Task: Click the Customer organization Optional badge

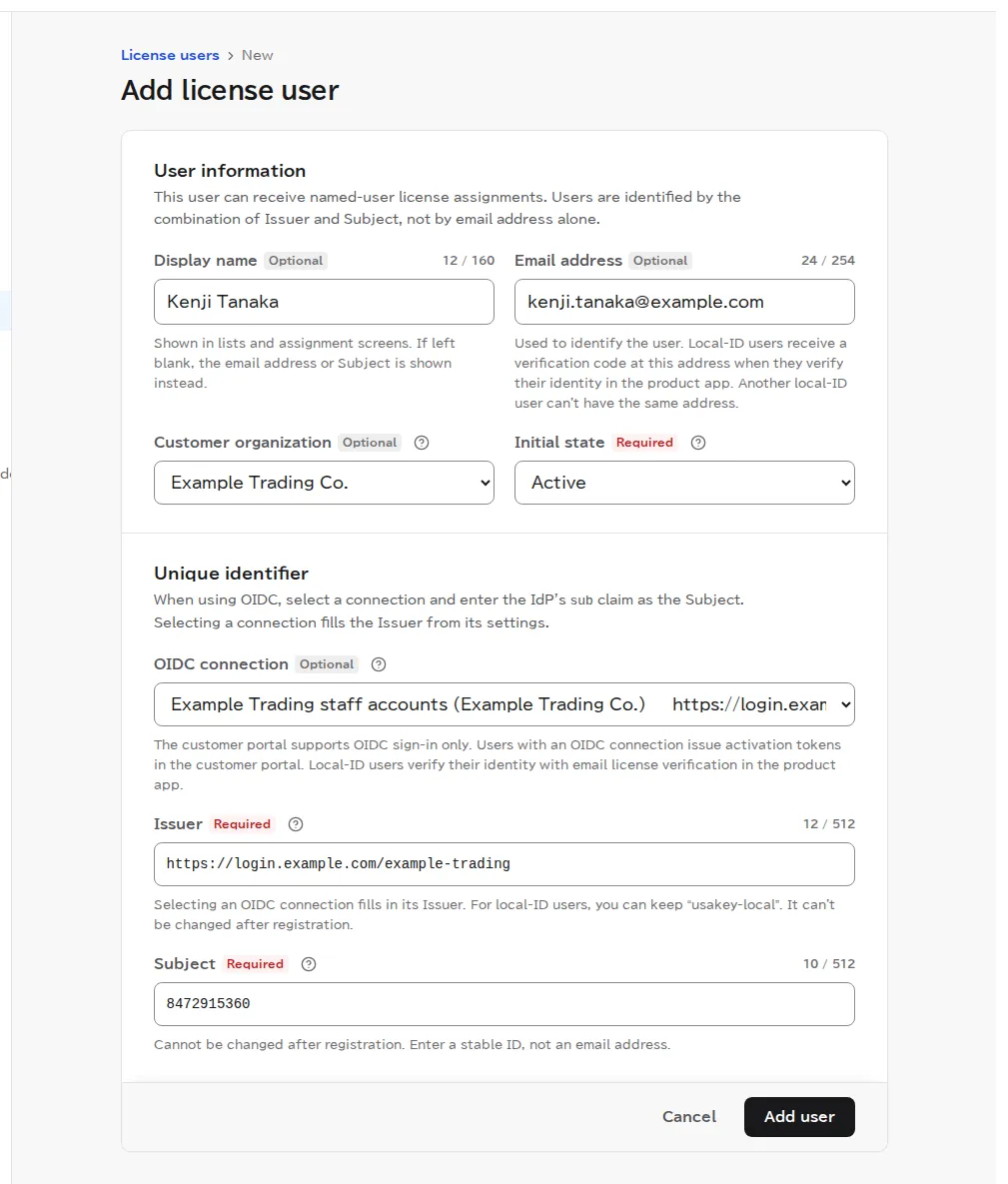Action: tap(370, 443)
